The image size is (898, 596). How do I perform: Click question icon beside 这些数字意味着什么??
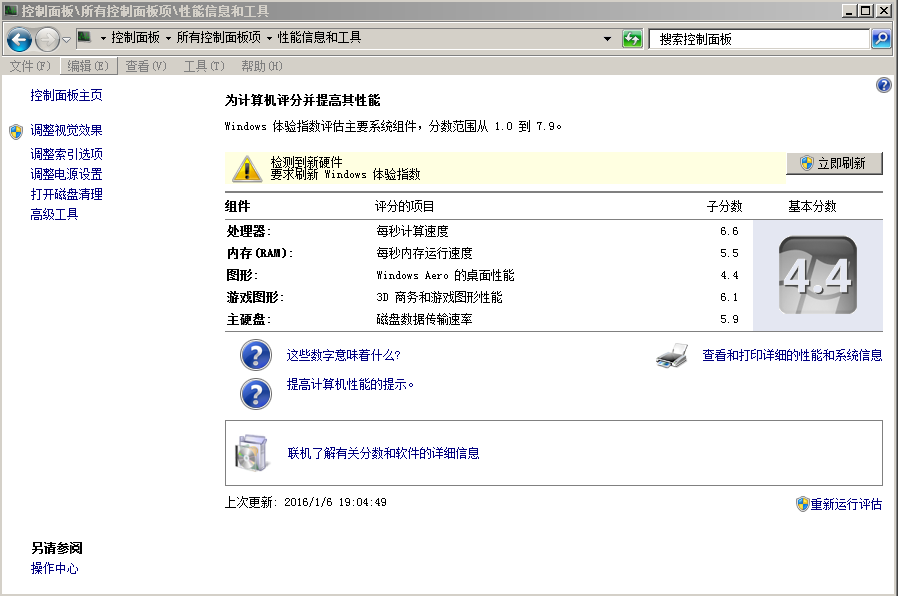(255, 355)
